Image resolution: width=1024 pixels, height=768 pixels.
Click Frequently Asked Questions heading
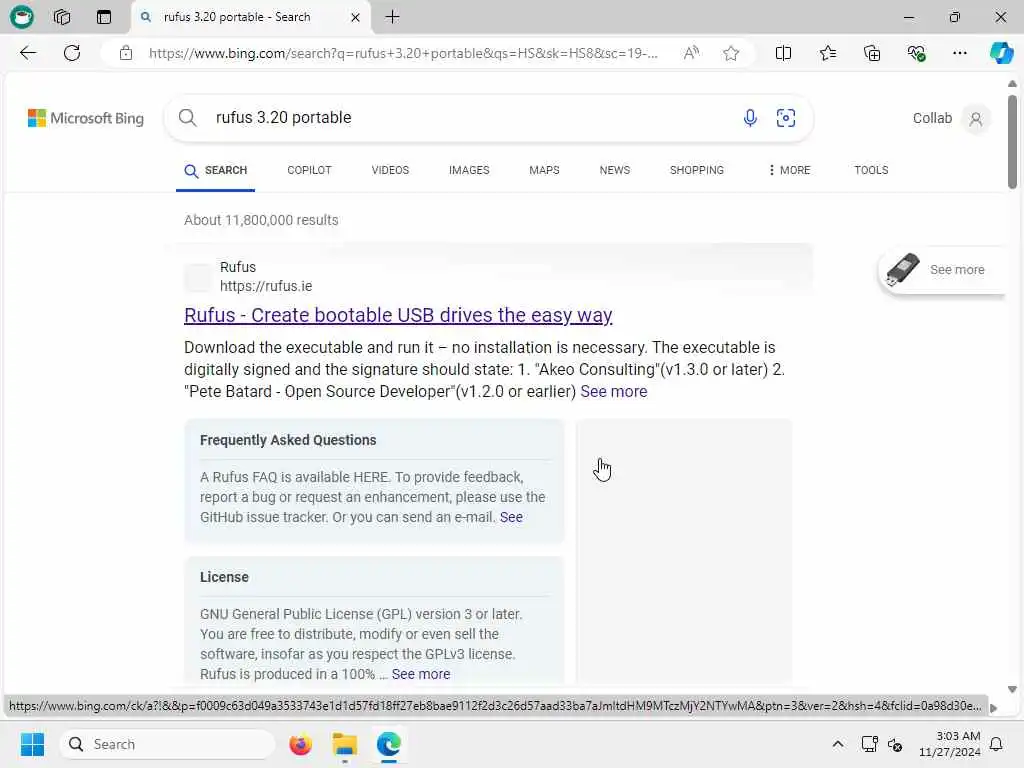click(x=288, y=440)
